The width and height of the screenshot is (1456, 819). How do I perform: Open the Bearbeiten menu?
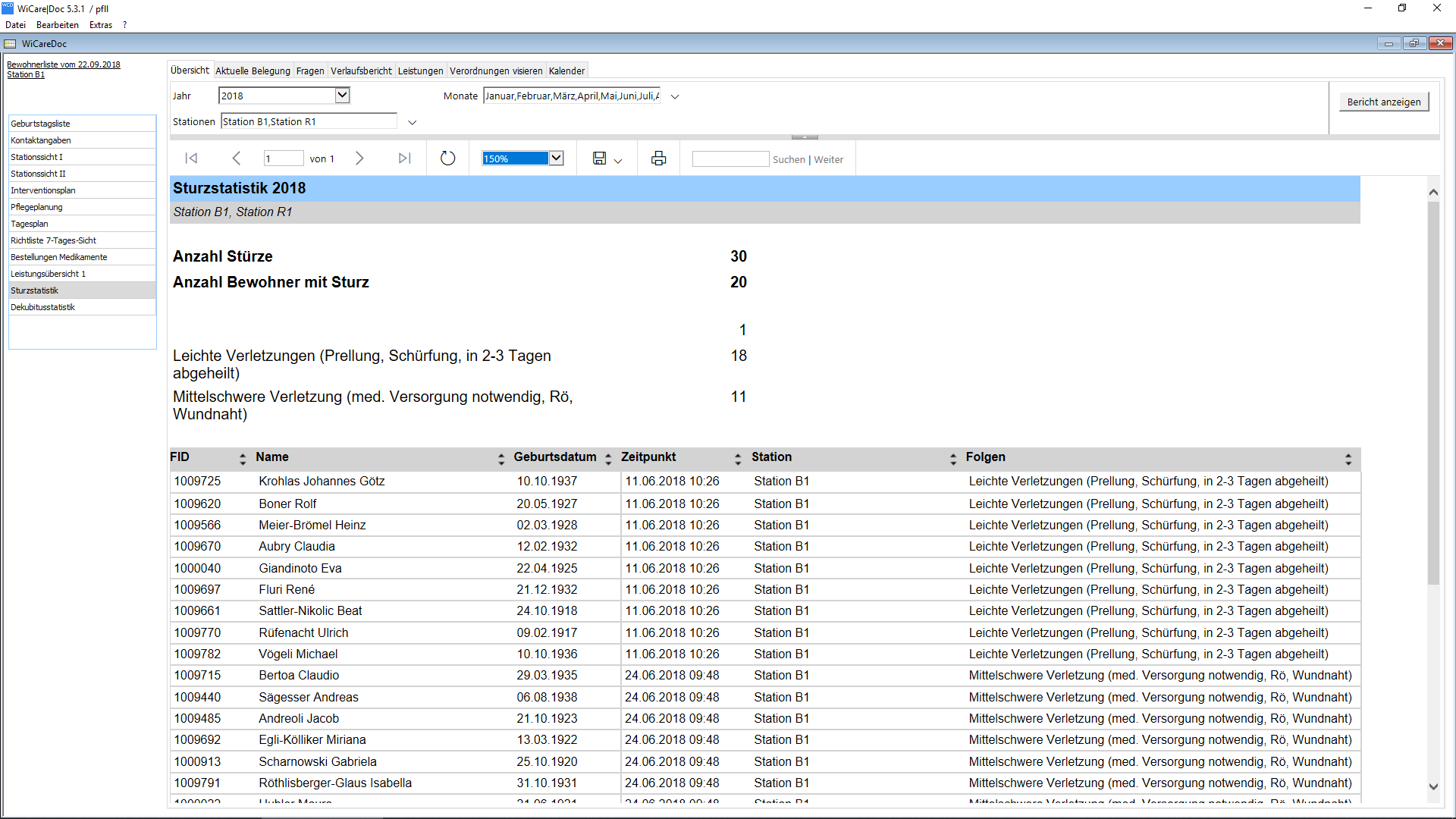point(58,25)
